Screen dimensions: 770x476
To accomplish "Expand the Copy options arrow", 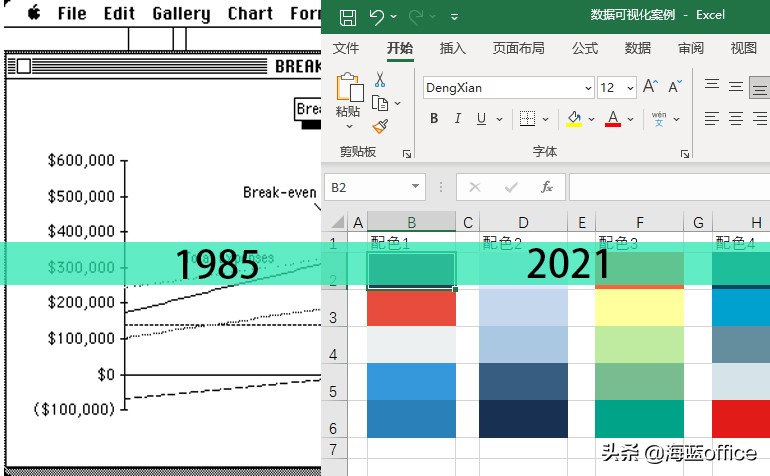I will click(x=398, y=103).
